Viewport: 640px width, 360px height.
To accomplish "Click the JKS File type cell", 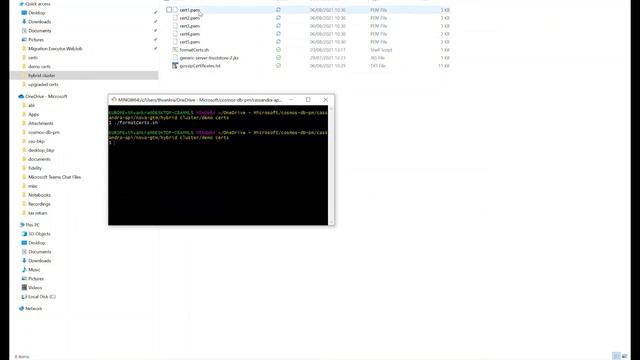I will (378, 58).
